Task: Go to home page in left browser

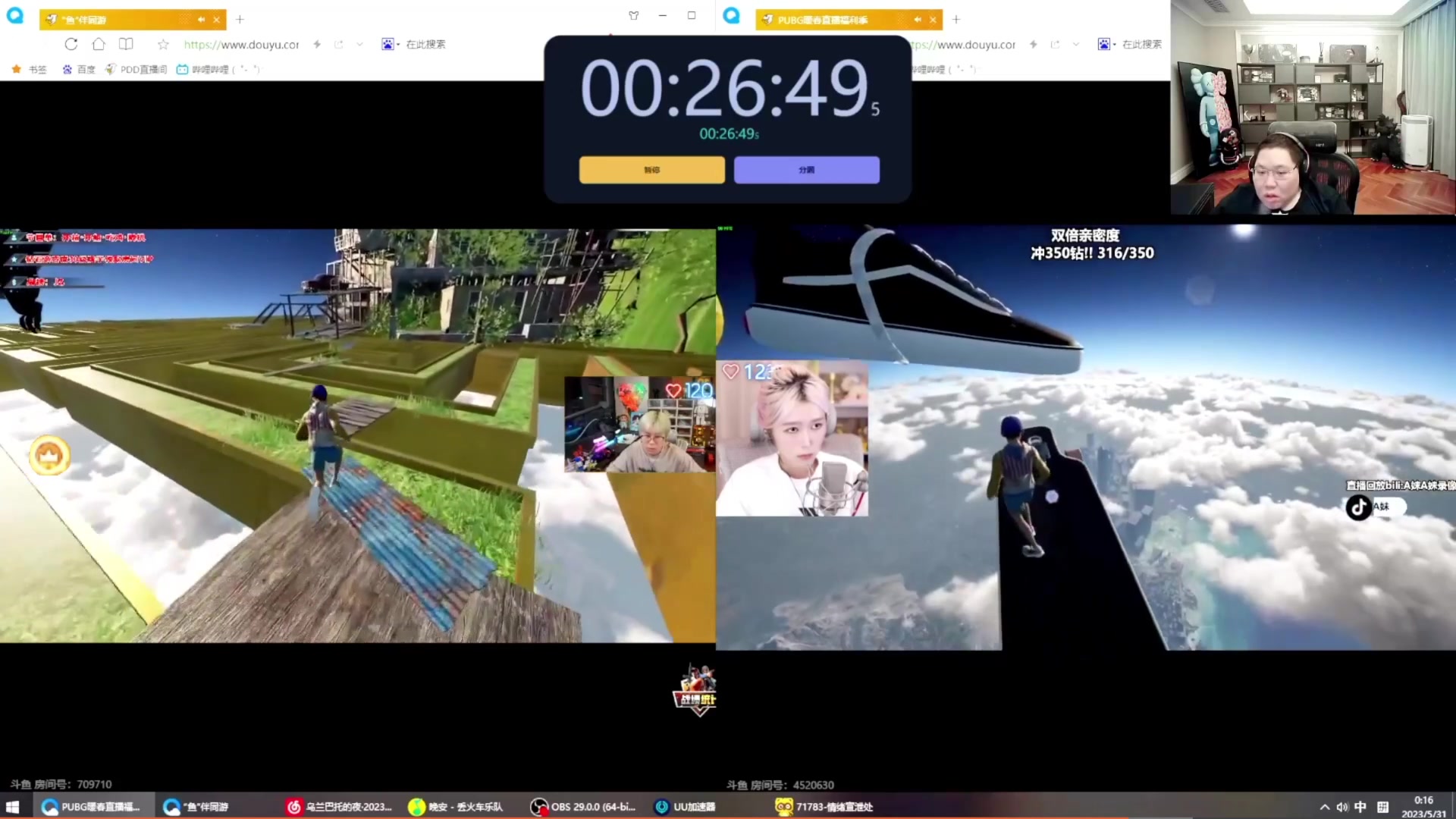Action: (99, 44)
